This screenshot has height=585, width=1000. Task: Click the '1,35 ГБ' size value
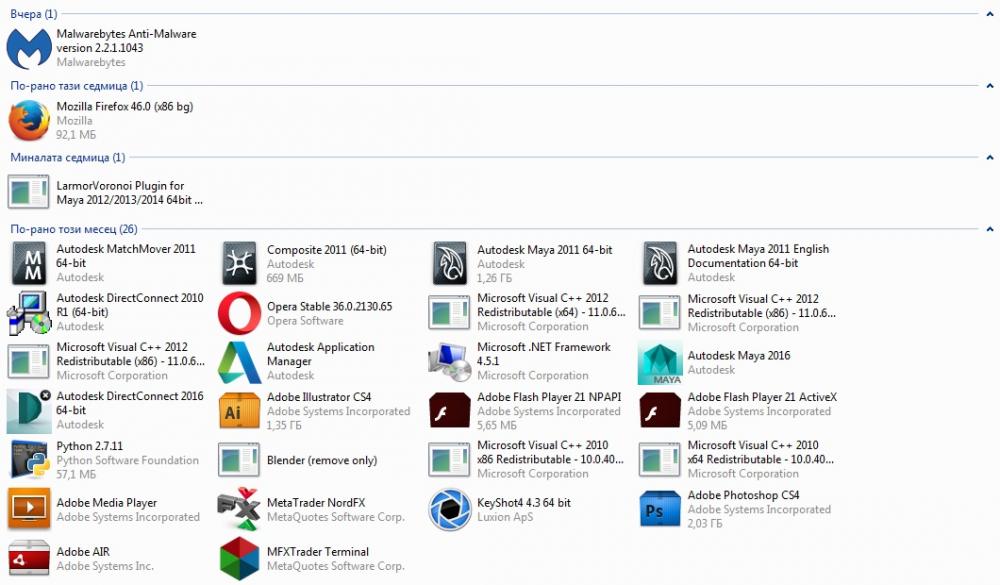click(284, 426)
